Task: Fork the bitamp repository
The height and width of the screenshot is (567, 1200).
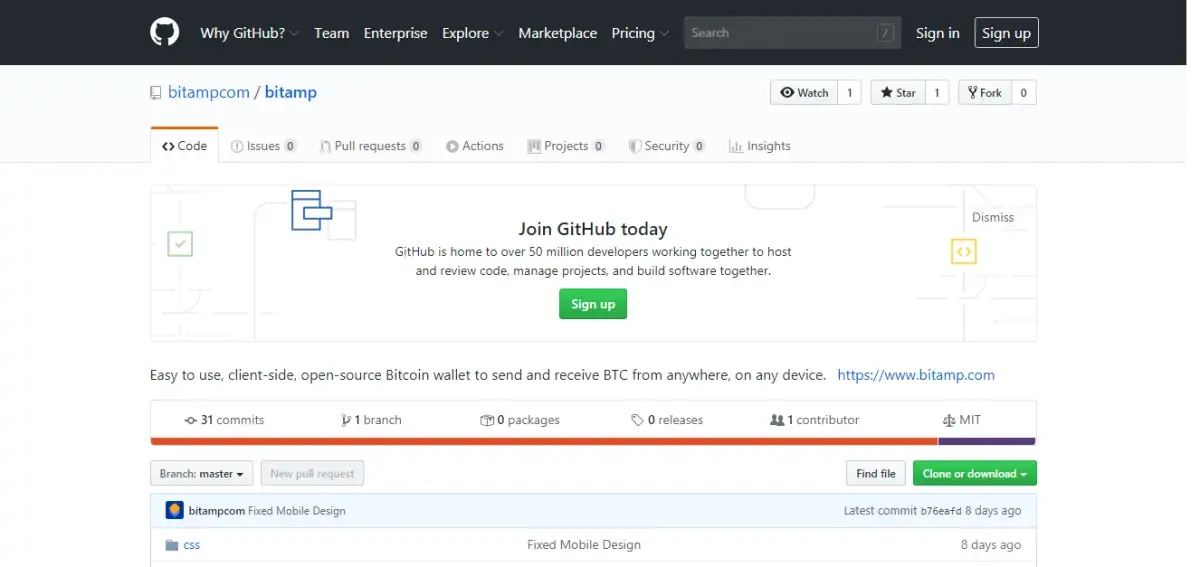Action: coord(984,92)
